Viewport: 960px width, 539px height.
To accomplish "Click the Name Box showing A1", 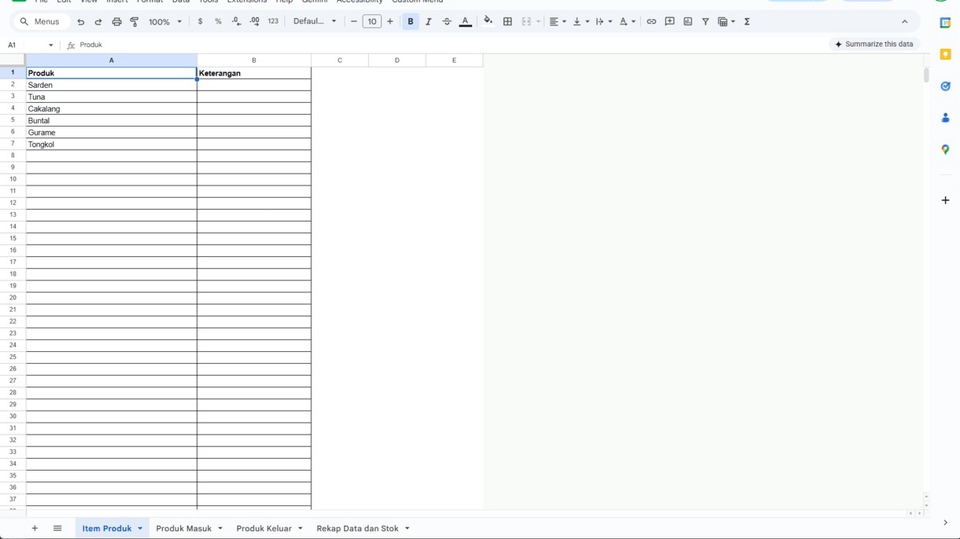I will coord(25,45).
